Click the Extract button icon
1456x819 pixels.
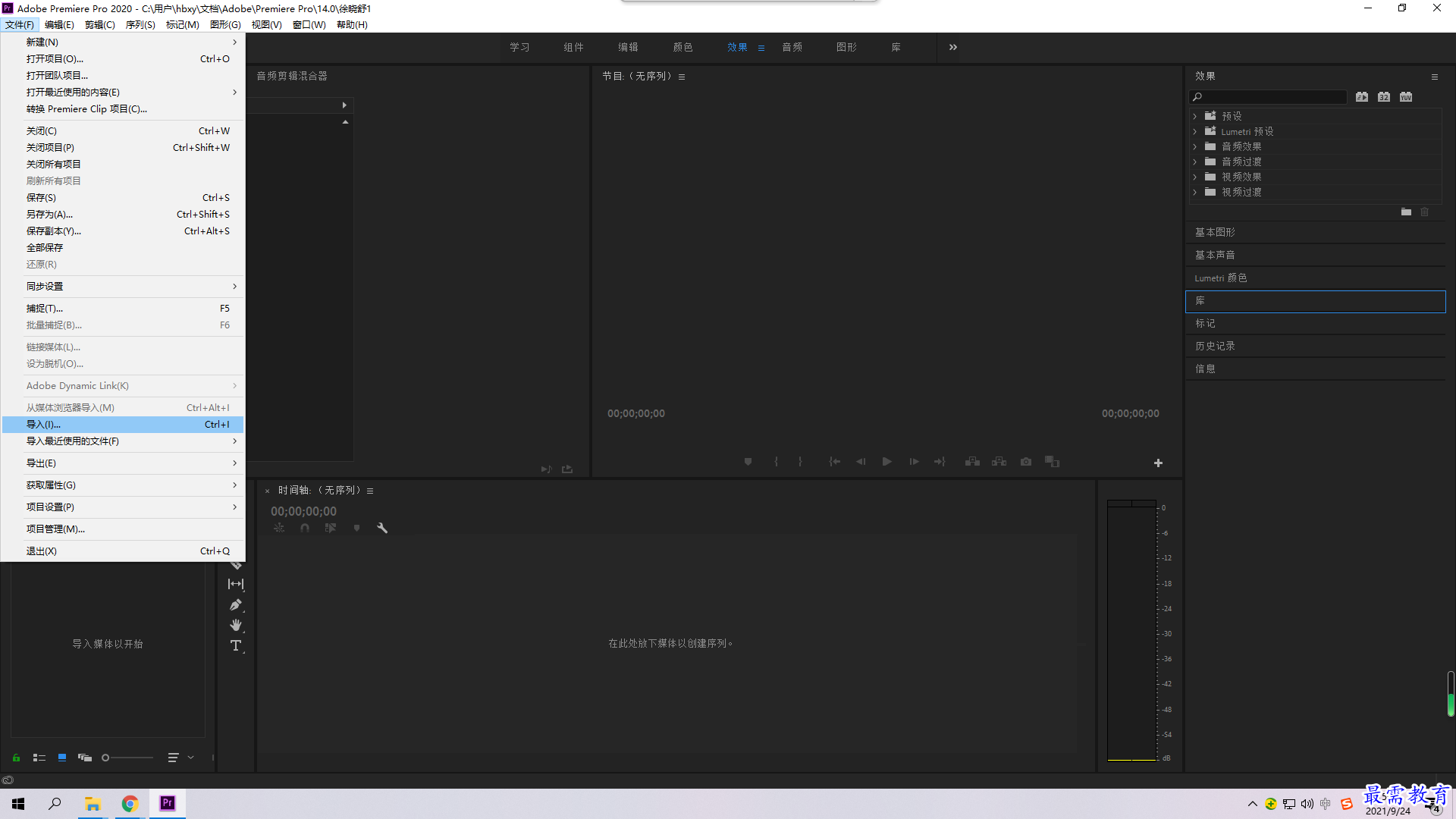click(x=999, y=462)
